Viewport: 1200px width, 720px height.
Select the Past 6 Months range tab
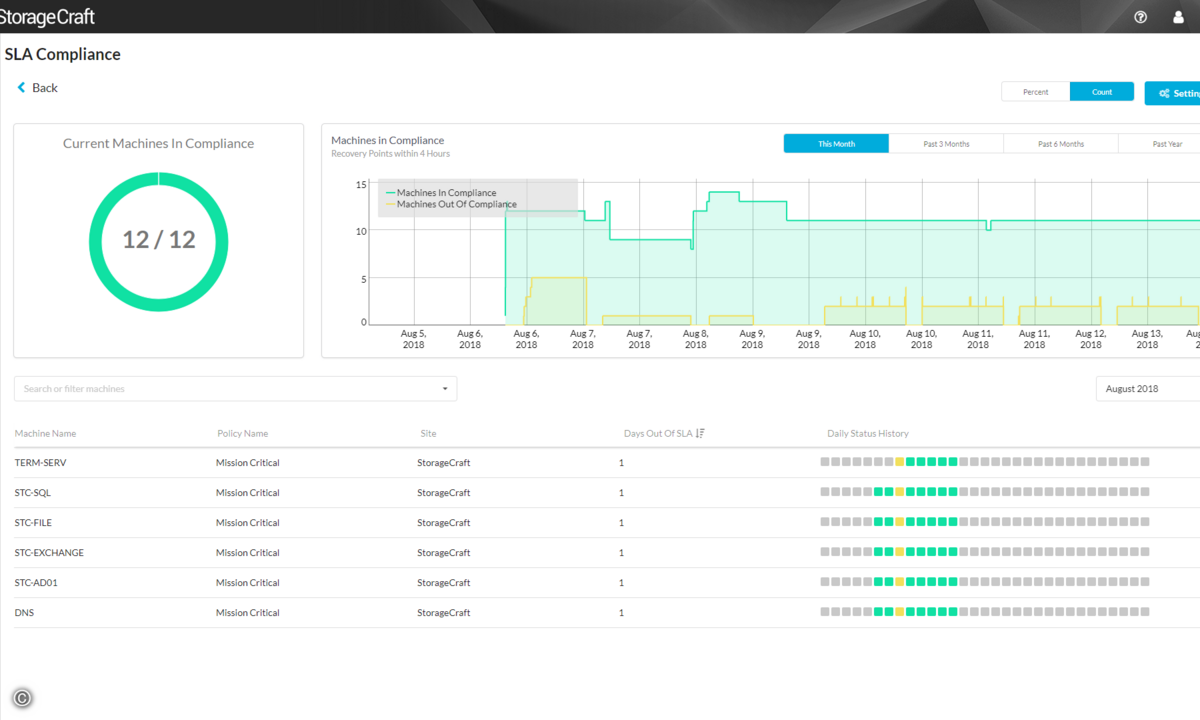coord(1061,144)
